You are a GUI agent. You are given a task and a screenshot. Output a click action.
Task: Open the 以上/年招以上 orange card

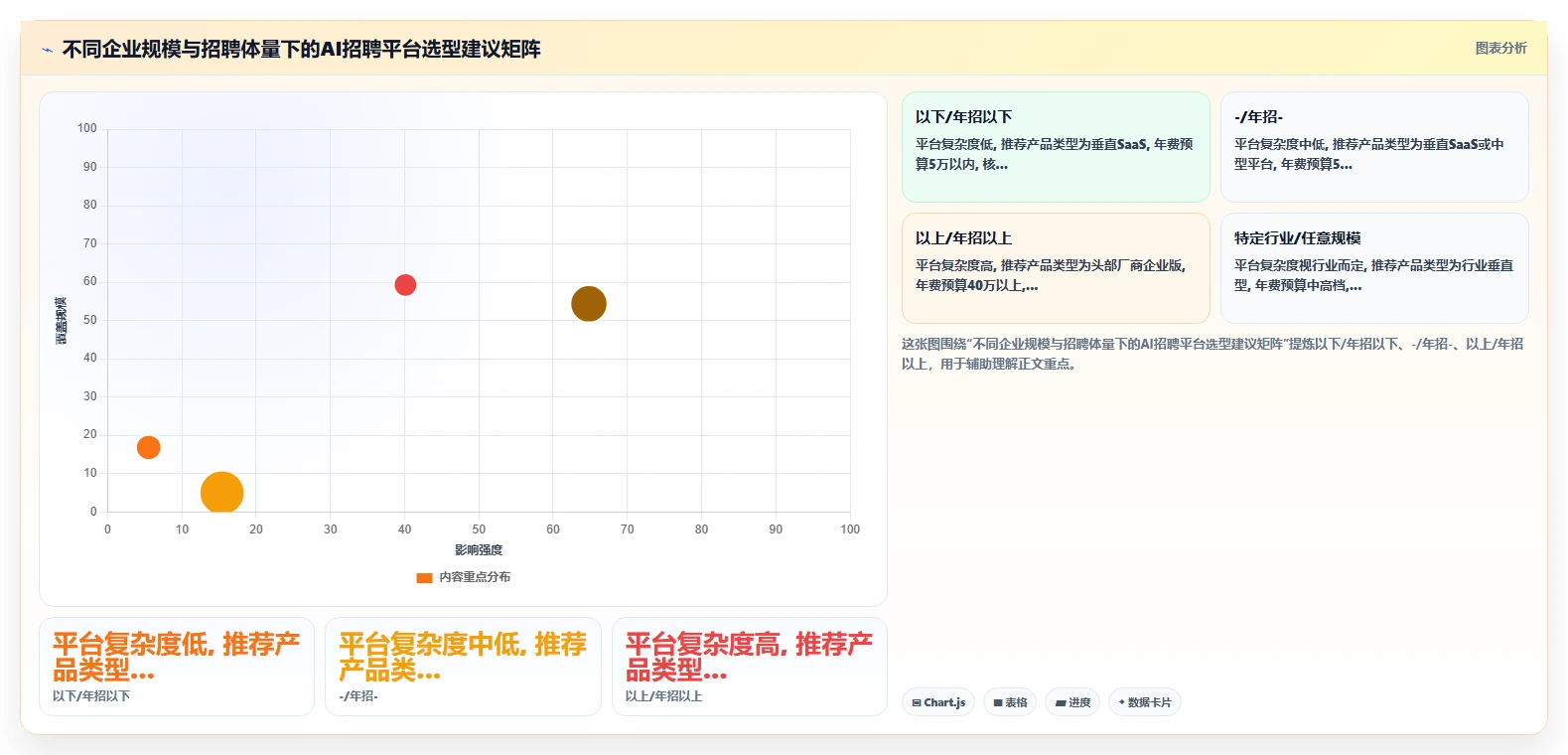tap(1056, 268)
